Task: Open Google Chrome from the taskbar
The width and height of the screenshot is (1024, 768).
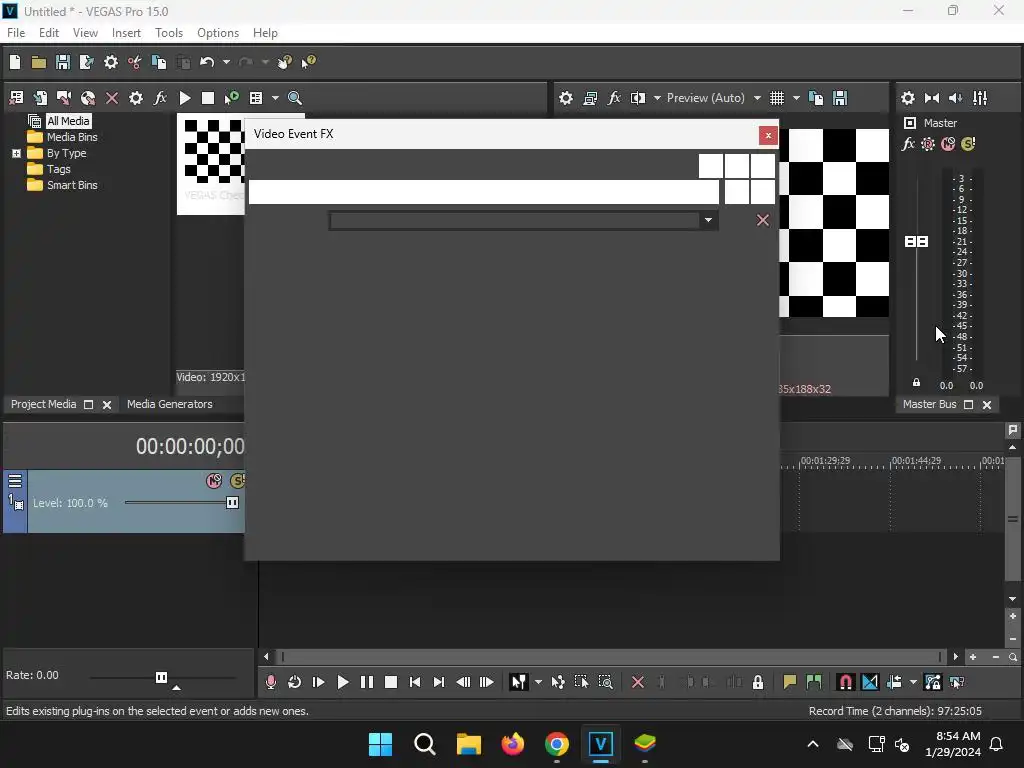Action: tap(557, 744)
